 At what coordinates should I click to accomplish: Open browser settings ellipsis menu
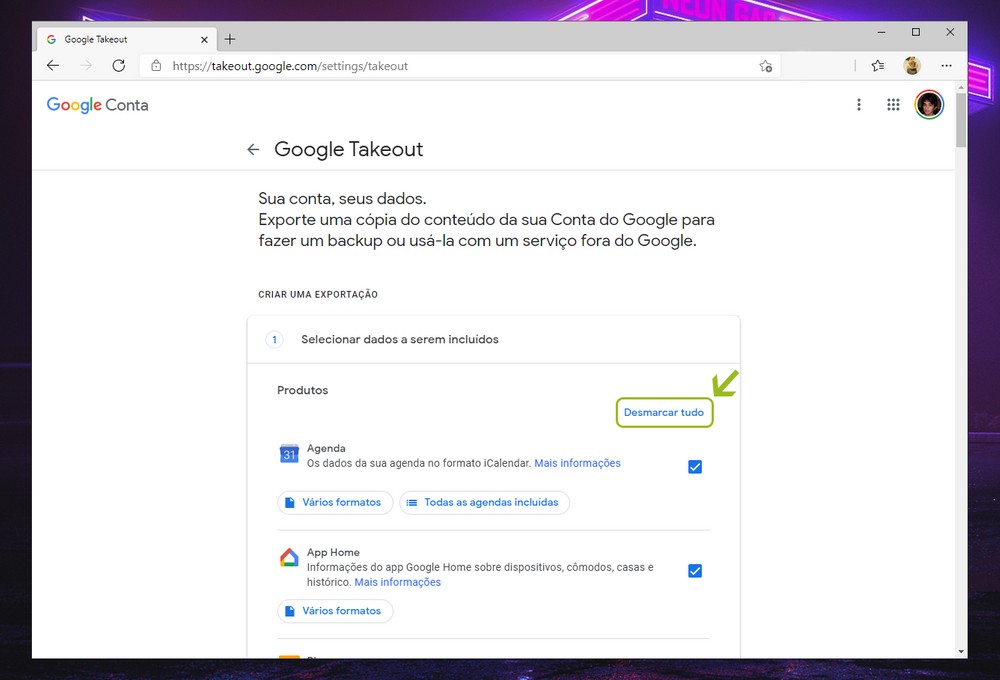pos(946,66)
